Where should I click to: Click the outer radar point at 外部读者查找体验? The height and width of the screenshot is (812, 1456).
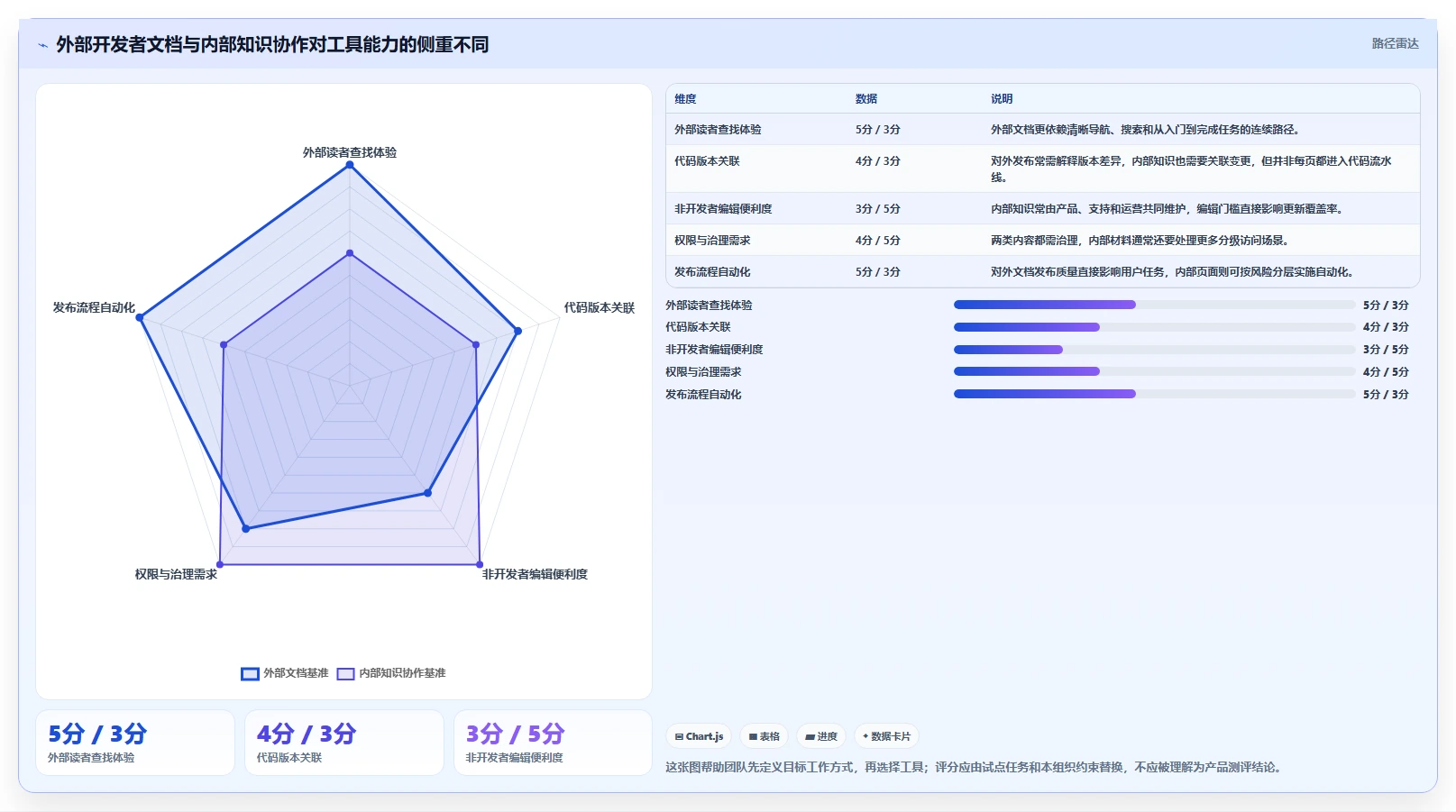coord(350,165)
